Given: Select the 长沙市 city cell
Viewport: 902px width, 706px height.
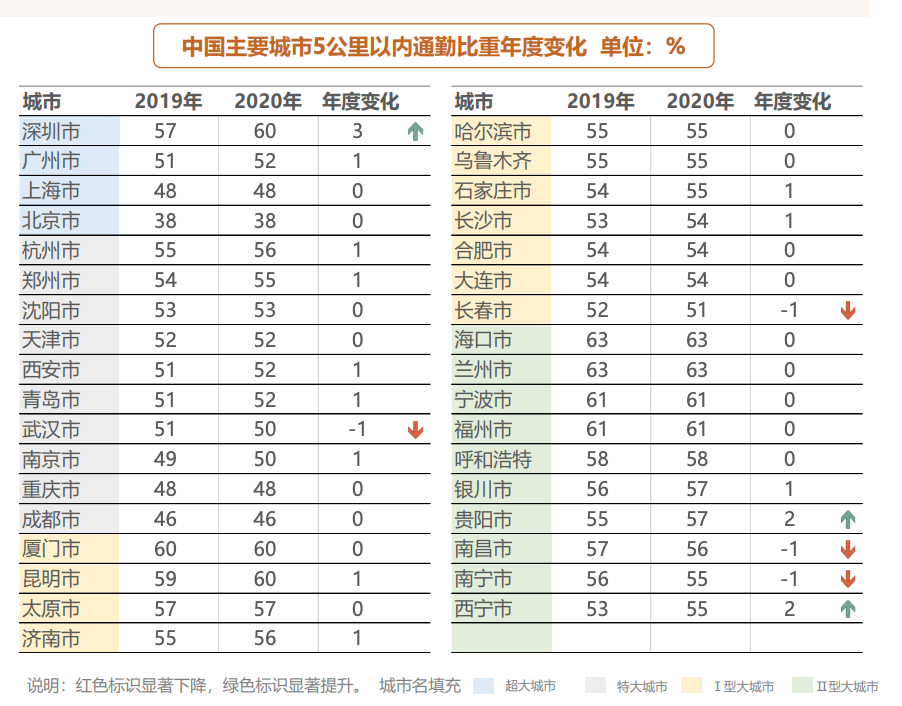Looking at the screenshot, I should (x=502, y=221).
